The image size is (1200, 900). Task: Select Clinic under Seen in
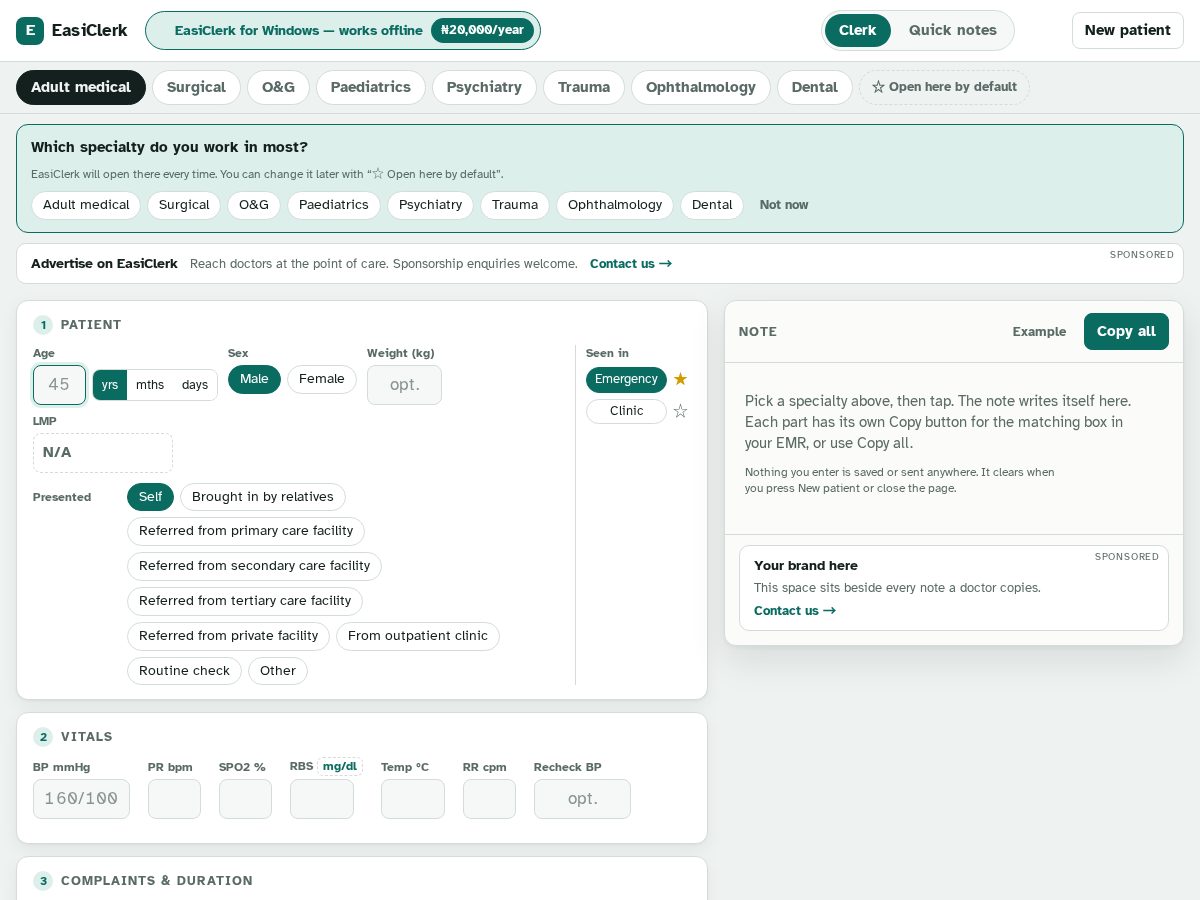point(626,411)
